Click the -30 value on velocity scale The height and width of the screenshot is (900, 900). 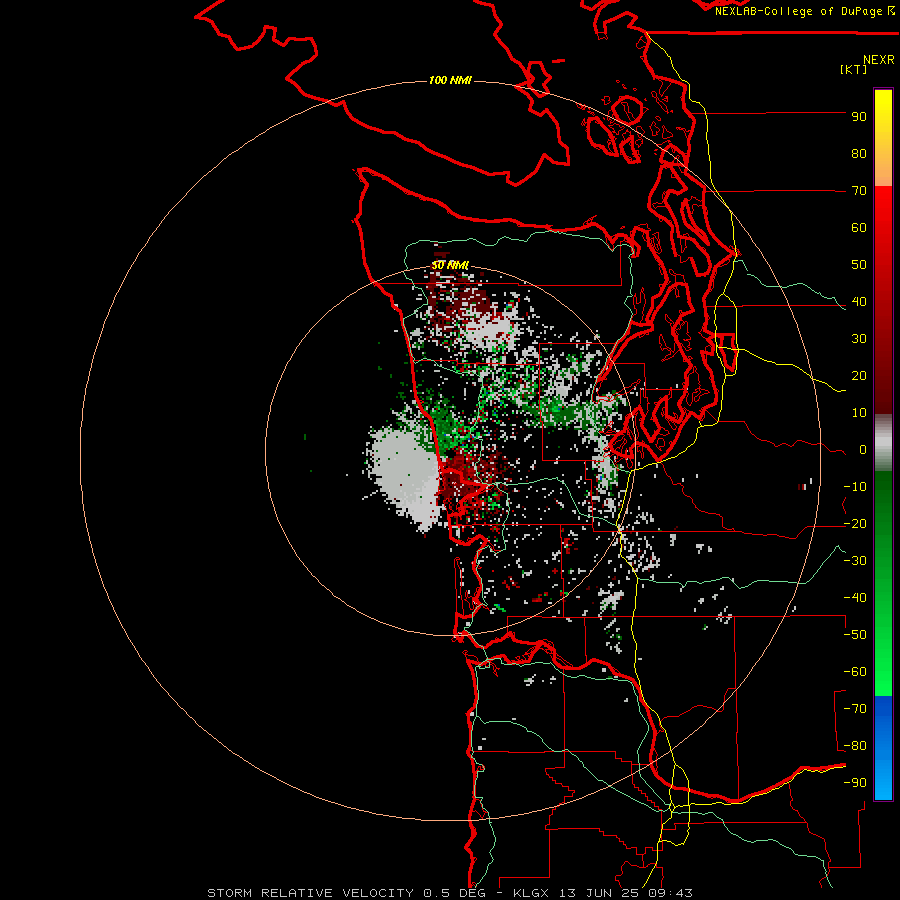click(855, 561)
